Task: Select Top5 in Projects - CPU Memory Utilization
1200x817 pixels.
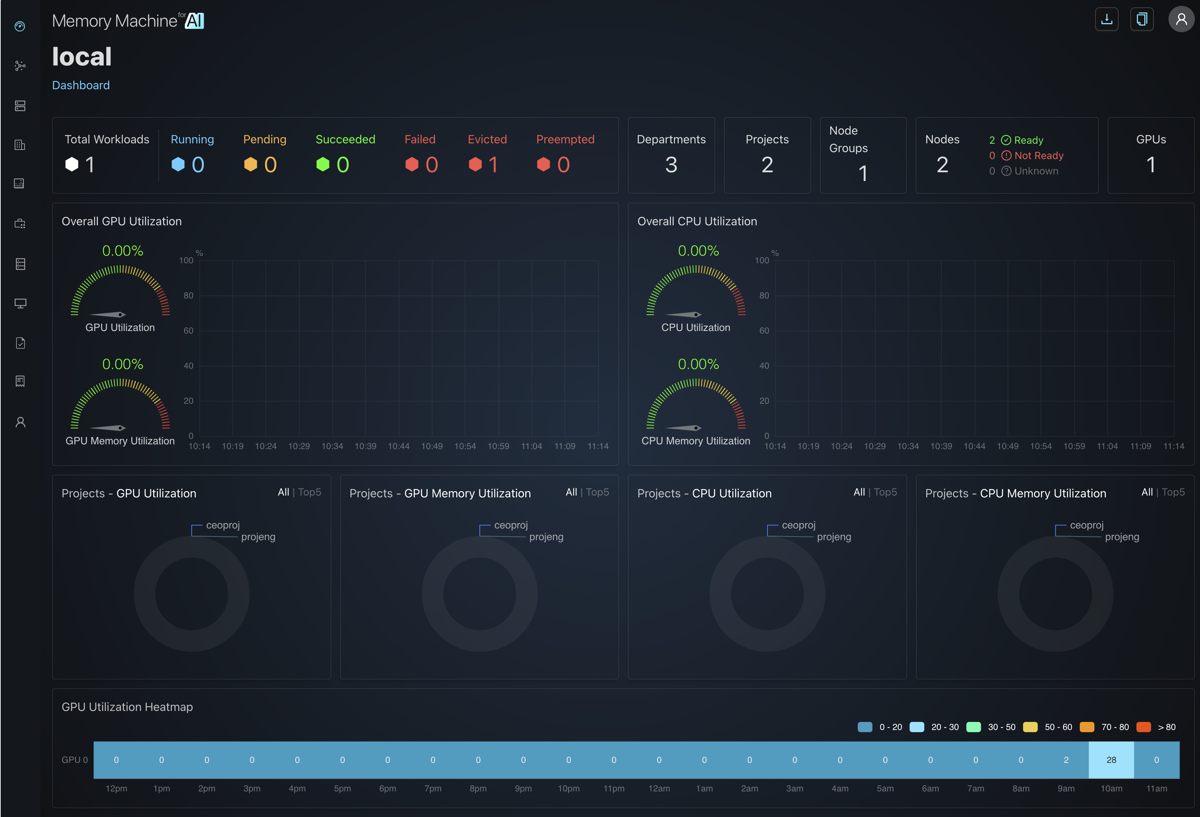Action: coord(1173,492)
